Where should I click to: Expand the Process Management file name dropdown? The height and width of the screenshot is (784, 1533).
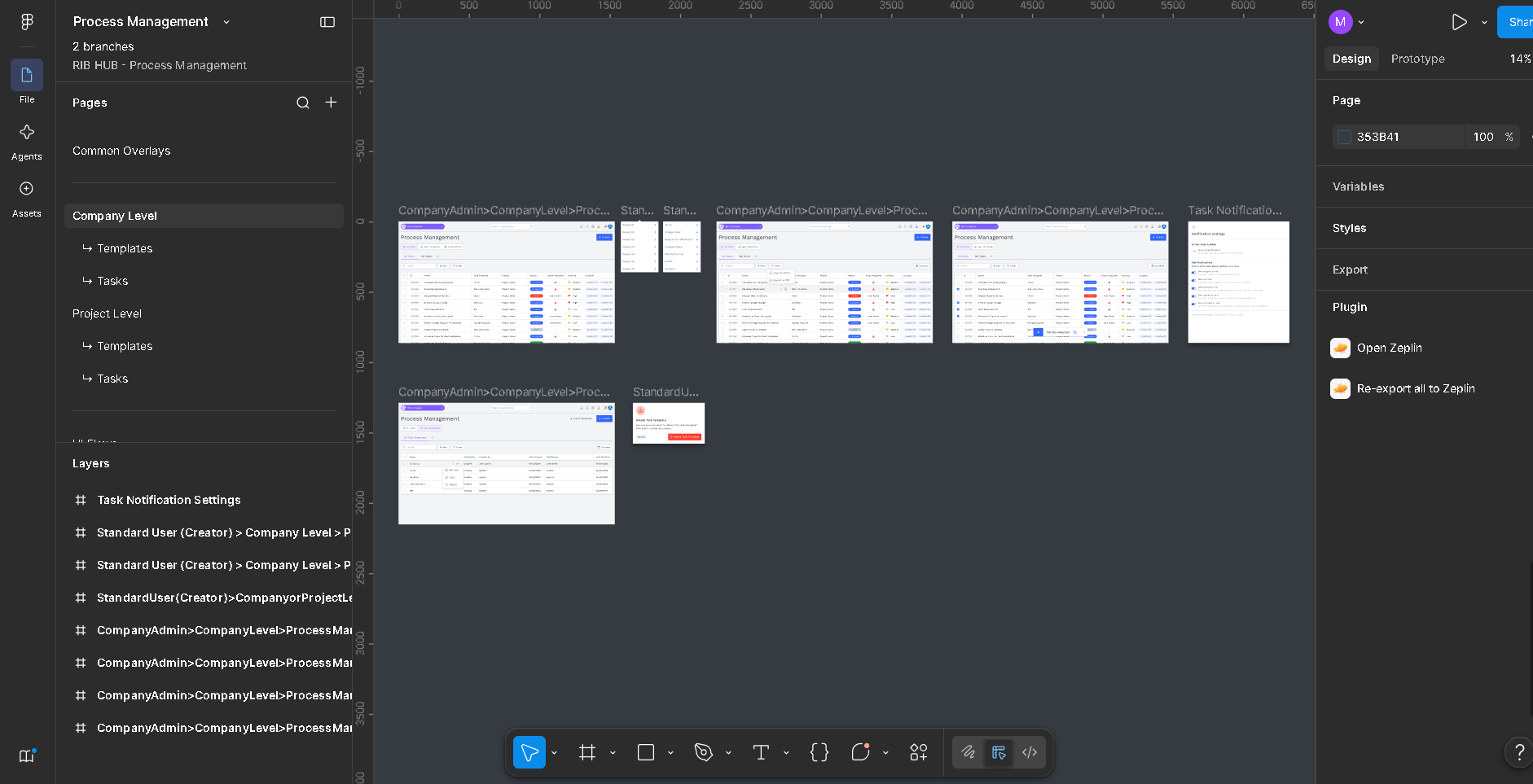coord(226,22)
